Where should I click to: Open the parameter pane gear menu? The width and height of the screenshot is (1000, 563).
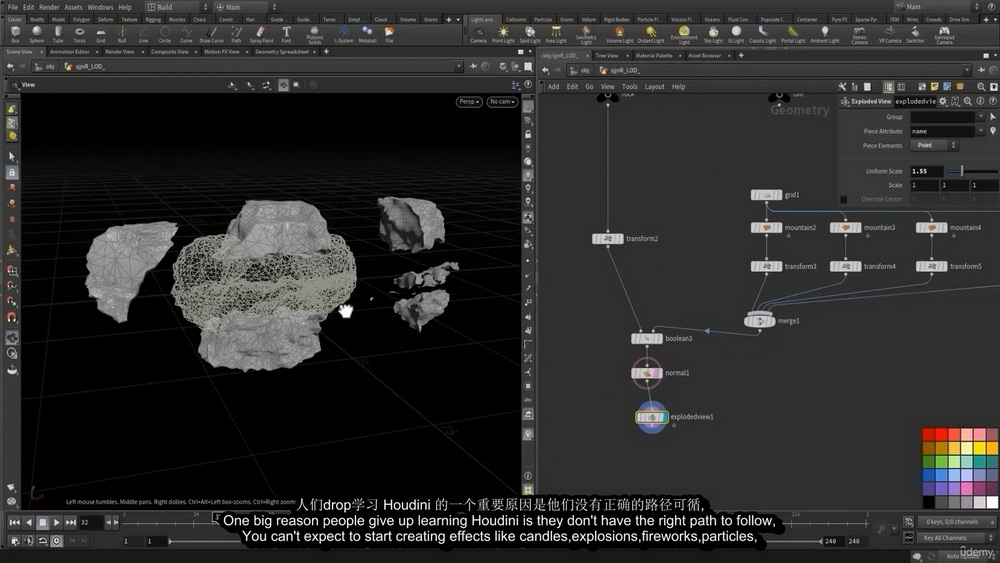943,101
